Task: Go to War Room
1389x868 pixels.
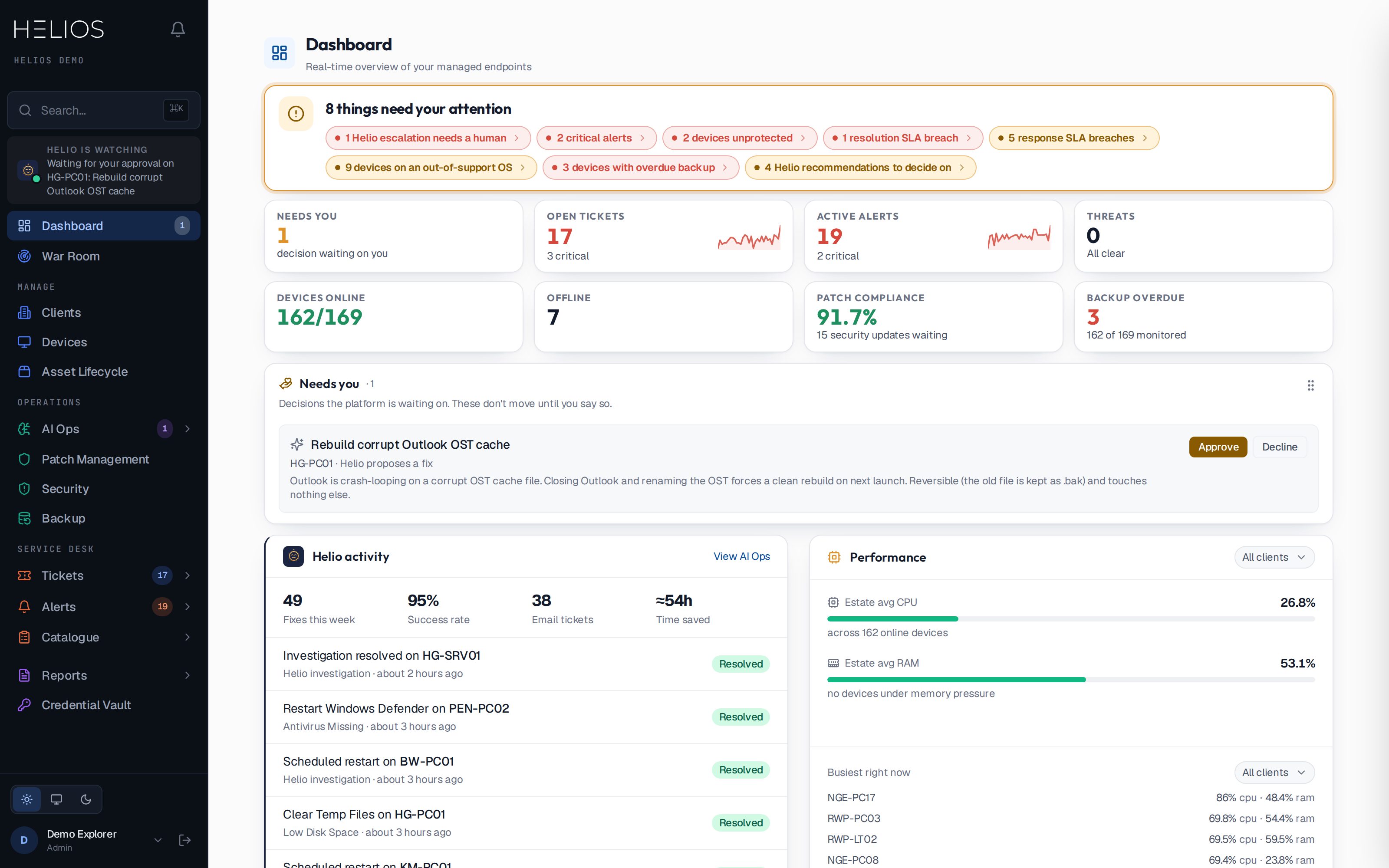Action: [103, 256]
